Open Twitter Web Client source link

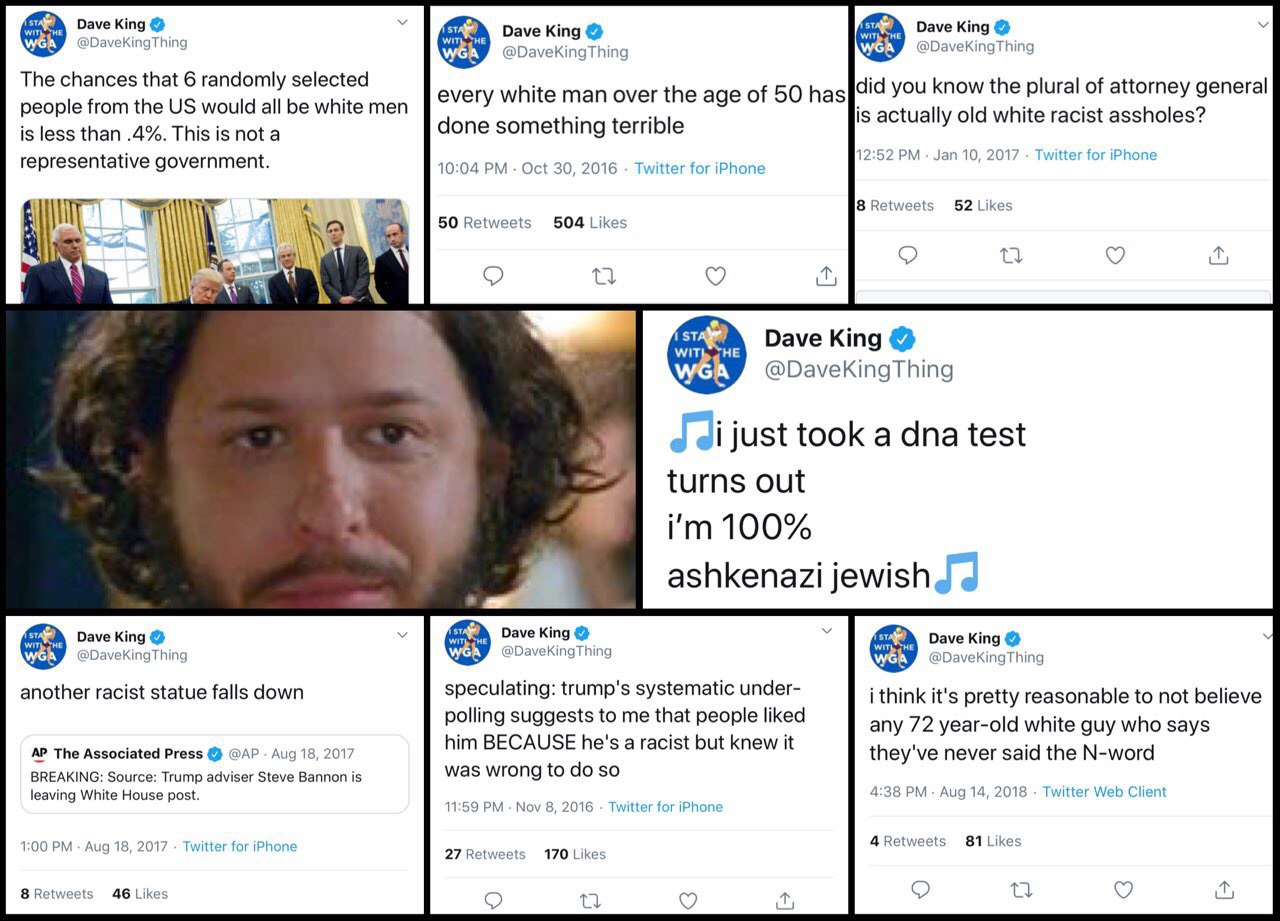(x=1104, y=791)
